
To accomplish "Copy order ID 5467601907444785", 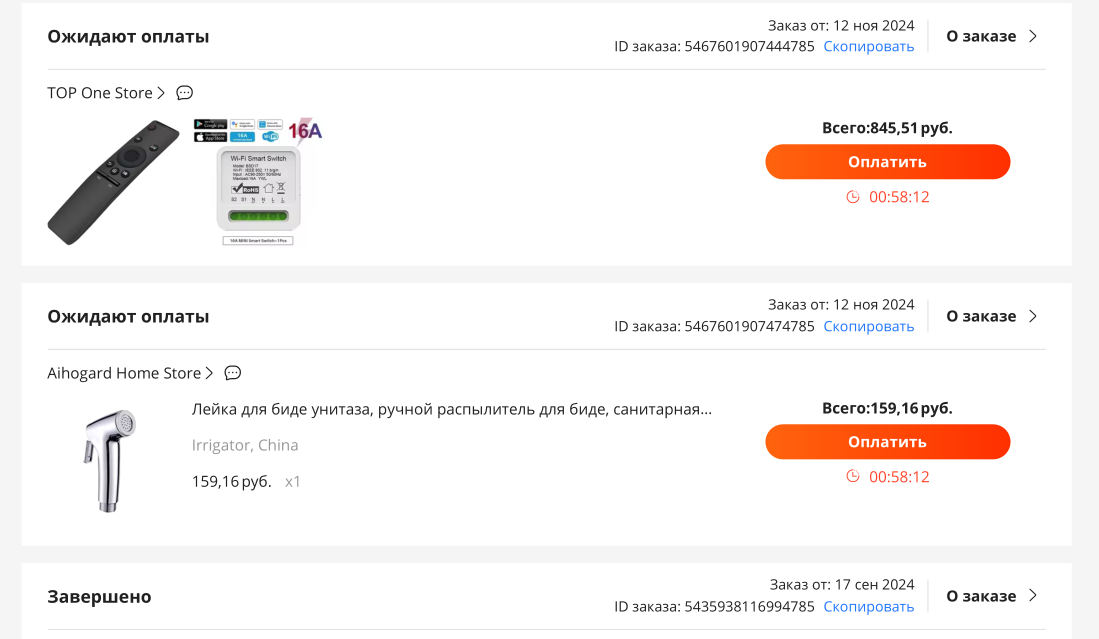I will (x=868, y=46).
